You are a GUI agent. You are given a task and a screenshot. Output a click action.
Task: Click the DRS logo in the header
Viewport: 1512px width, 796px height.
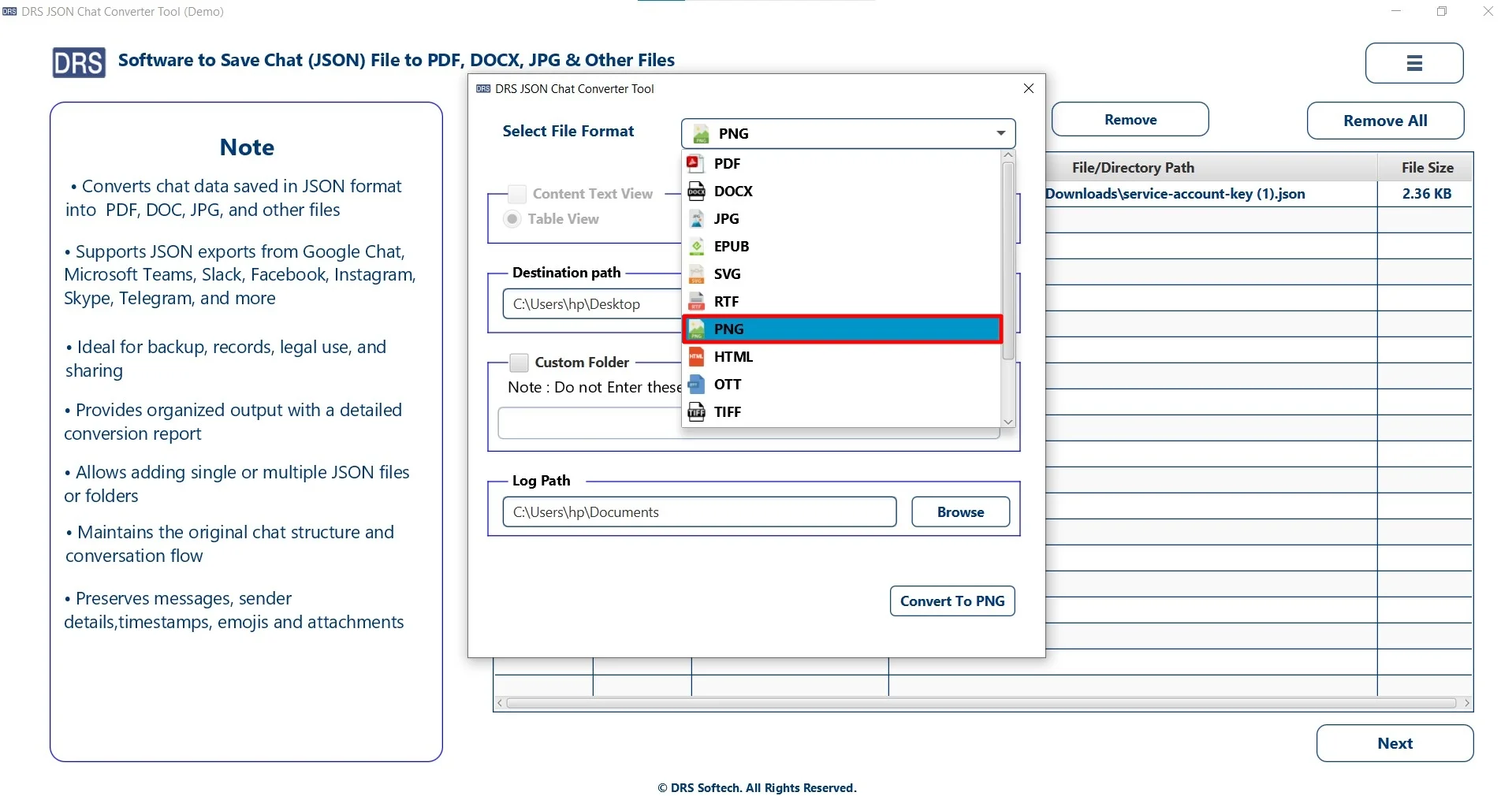click(78, 62)
